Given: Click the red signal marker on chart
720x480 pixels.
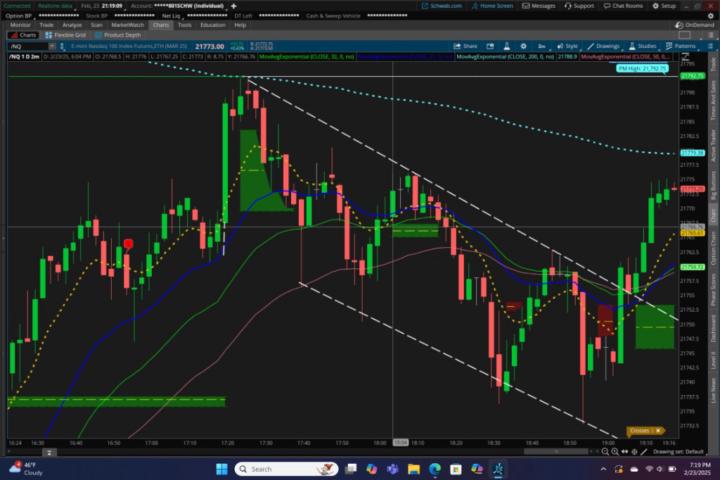Looking at the screenshot, I should pyautogui.click(x=128, y=244).
